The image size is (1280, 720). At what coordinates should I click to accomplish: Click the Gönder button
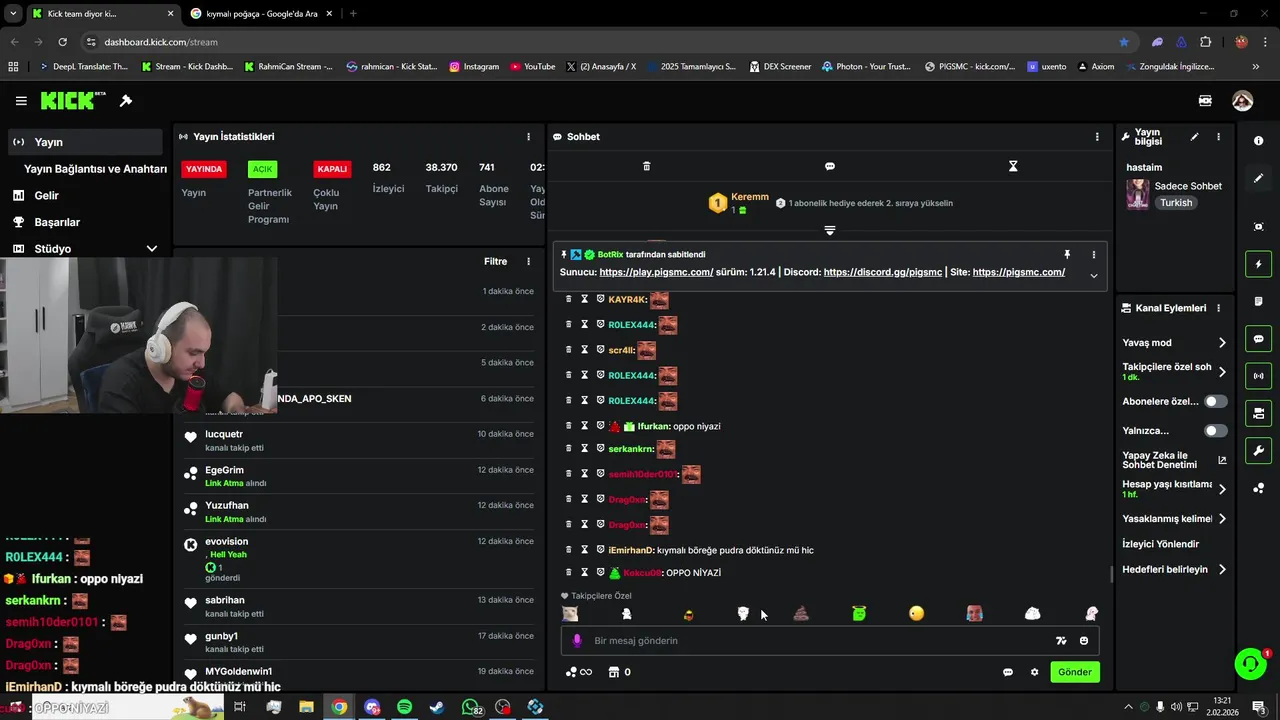[x=1075, y=672]
